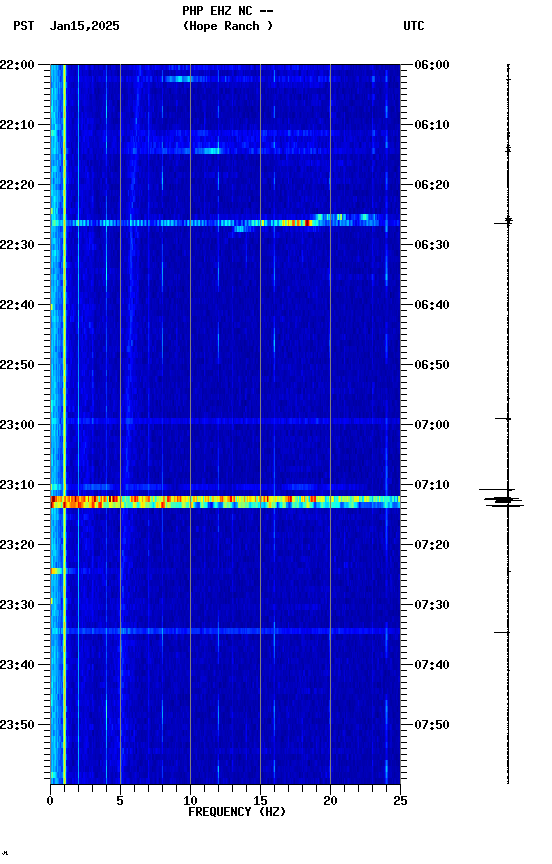The width and height of the screenshot is (552, 864).
Task: Click the 15 Hz frequency tick label
Action: pos(260,801)
